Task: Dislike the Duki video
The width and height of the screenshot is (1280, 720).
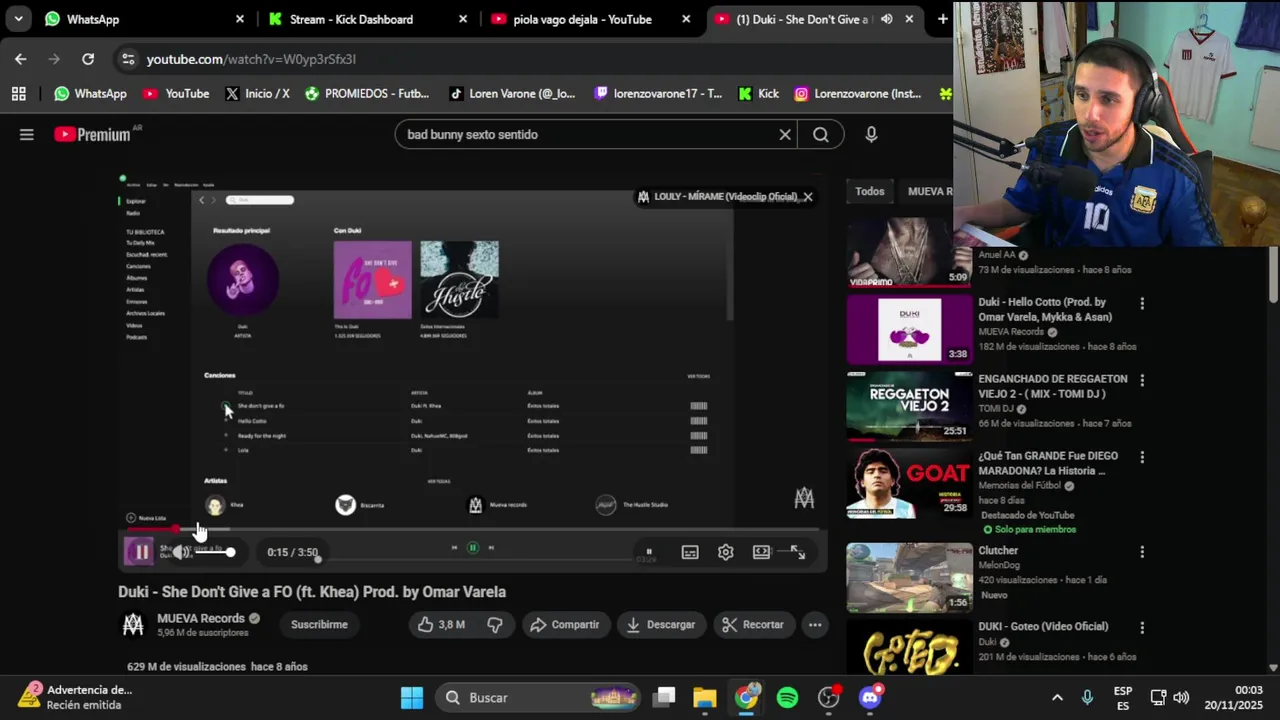Action: (x=495, y=624)
